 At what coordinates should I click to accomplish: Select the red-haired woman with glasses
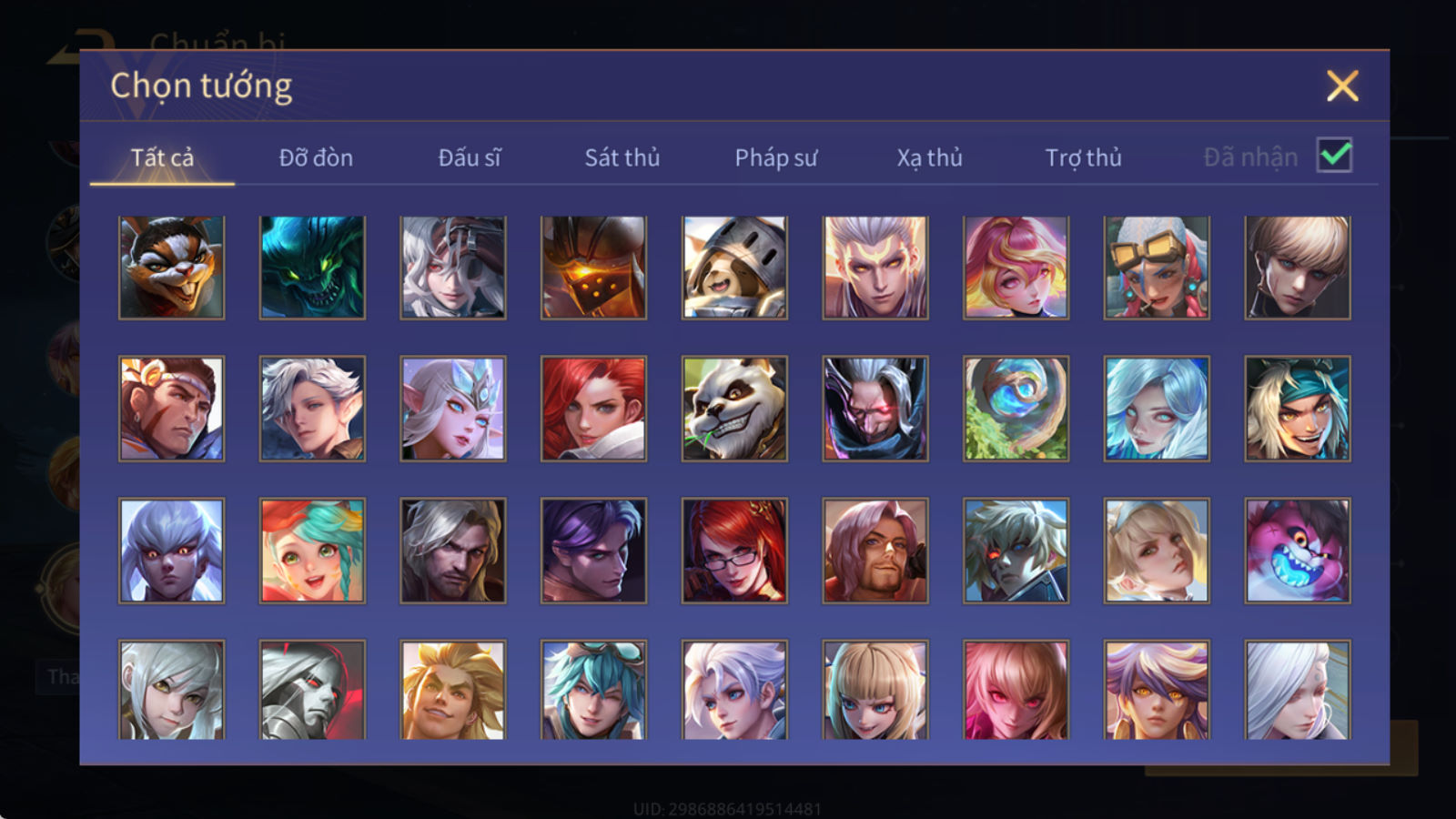[734, 551]
